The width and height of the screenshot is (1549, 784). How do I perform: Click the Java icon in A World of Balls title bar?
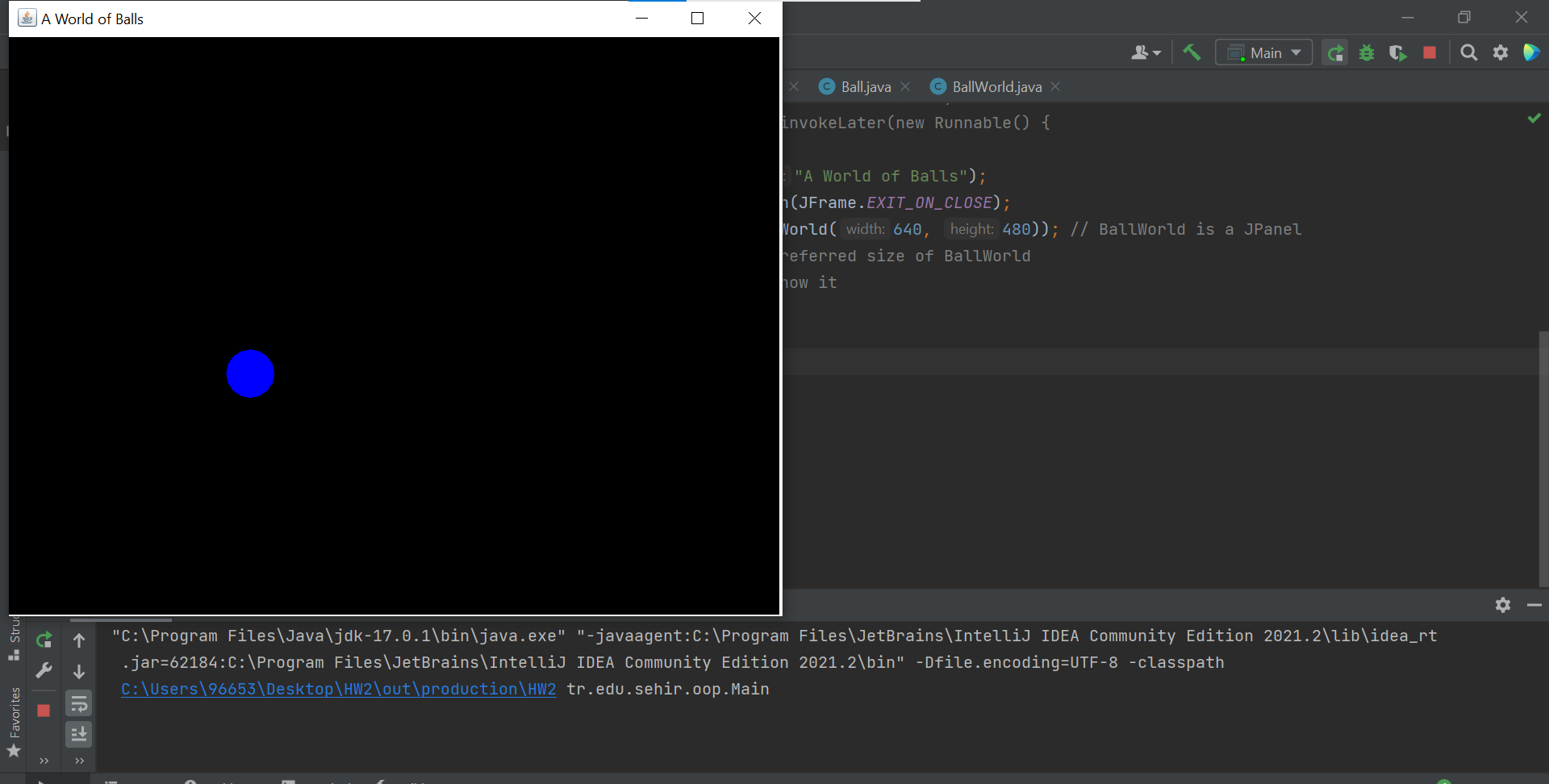point(27,18)
